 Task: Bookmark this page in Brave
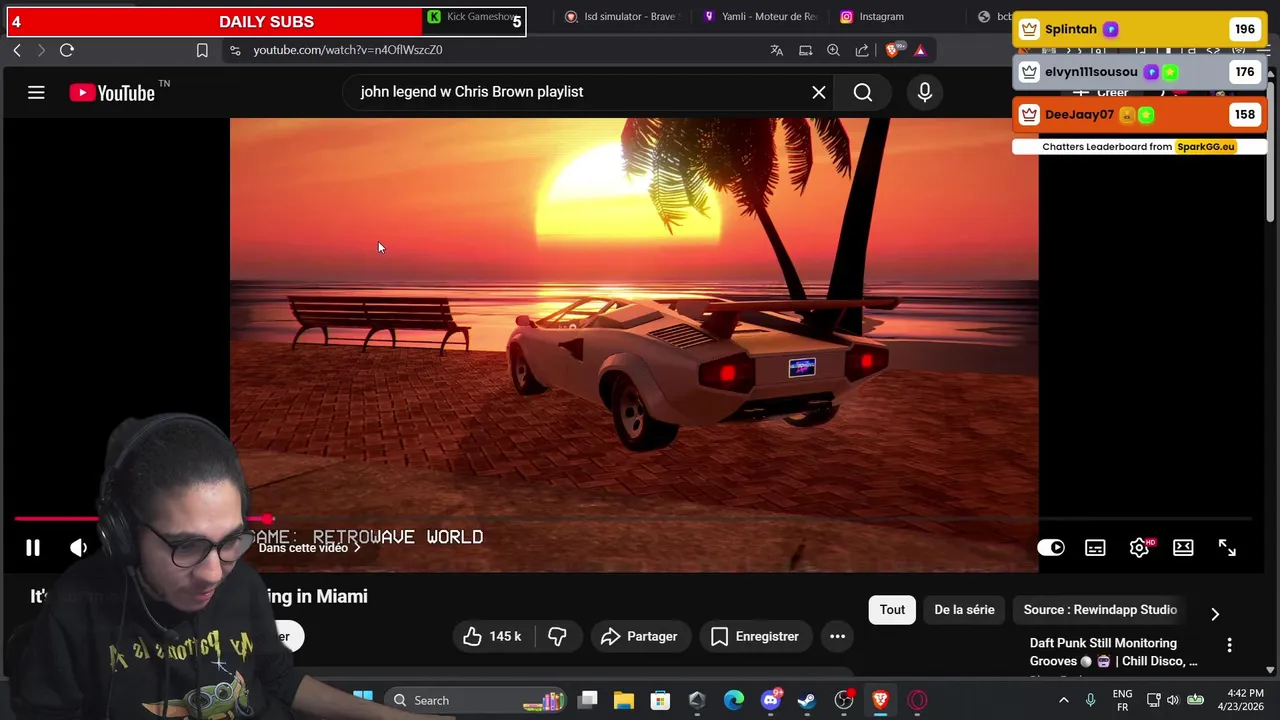202,50
